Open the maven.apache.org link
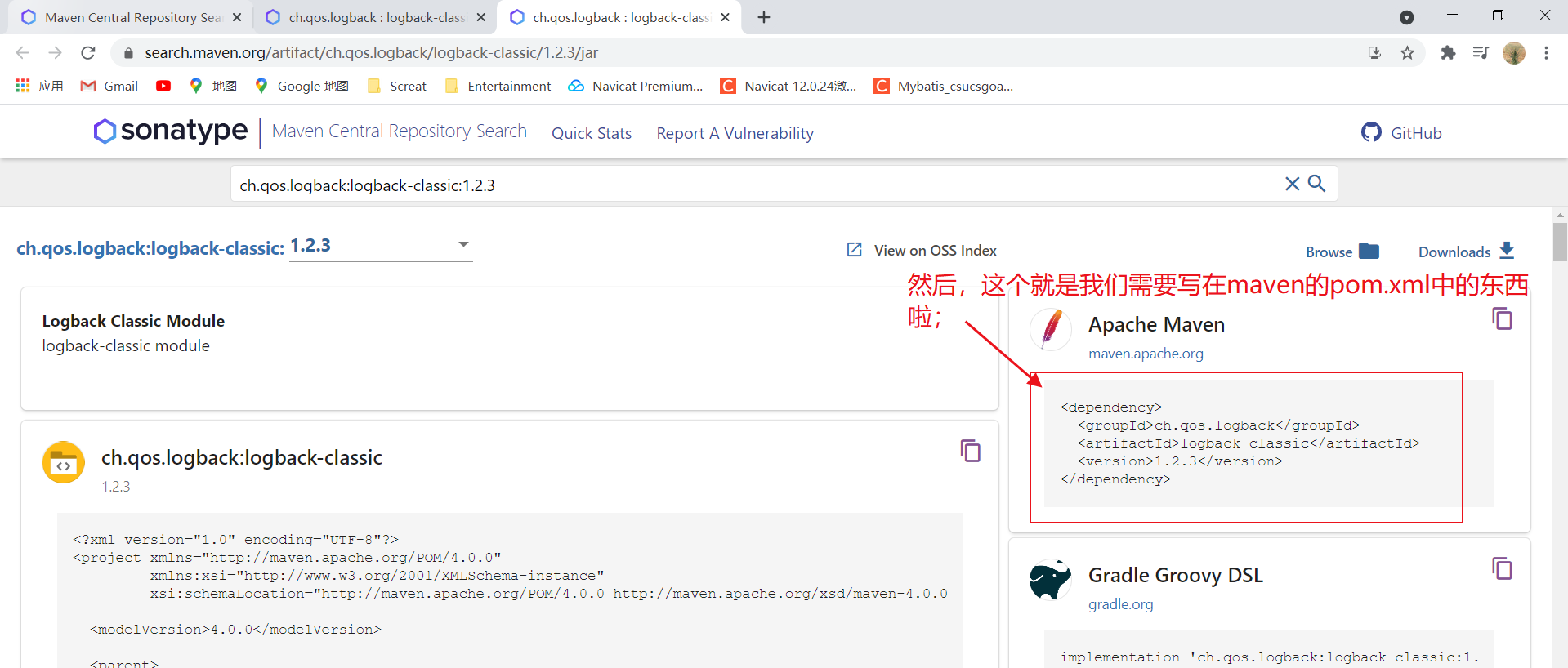The width and height of the screenshot is (1568, 668). tap(1146, 354)
